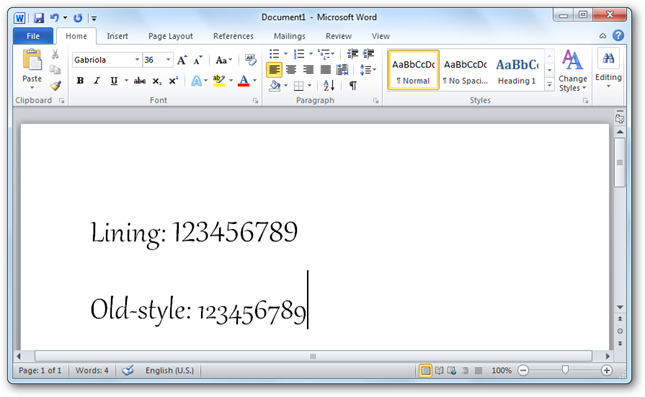Apply subscript formatting
645x397 pixels.
click(x=157, y=81)
